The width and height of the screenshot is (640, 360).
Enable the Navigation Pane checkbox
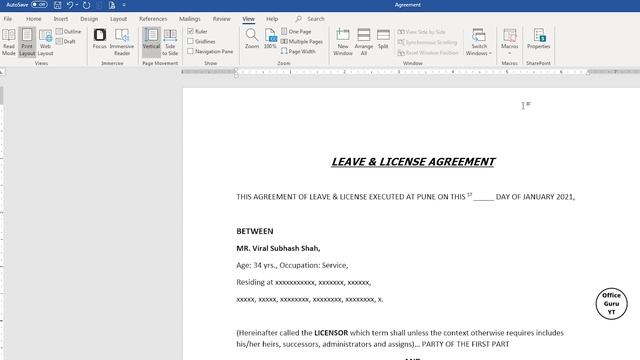[x=190, y=51]
